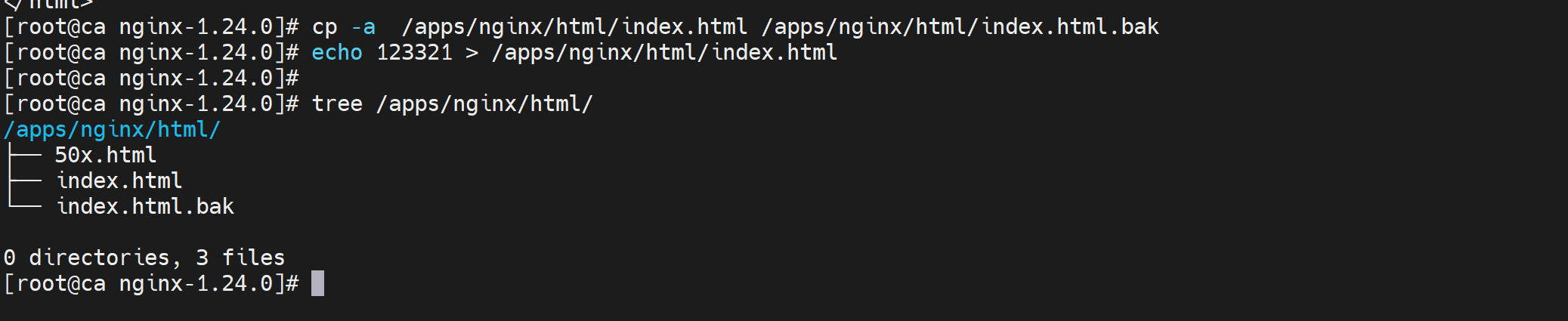Click the number 123321 in echo command

pos(414,52)
